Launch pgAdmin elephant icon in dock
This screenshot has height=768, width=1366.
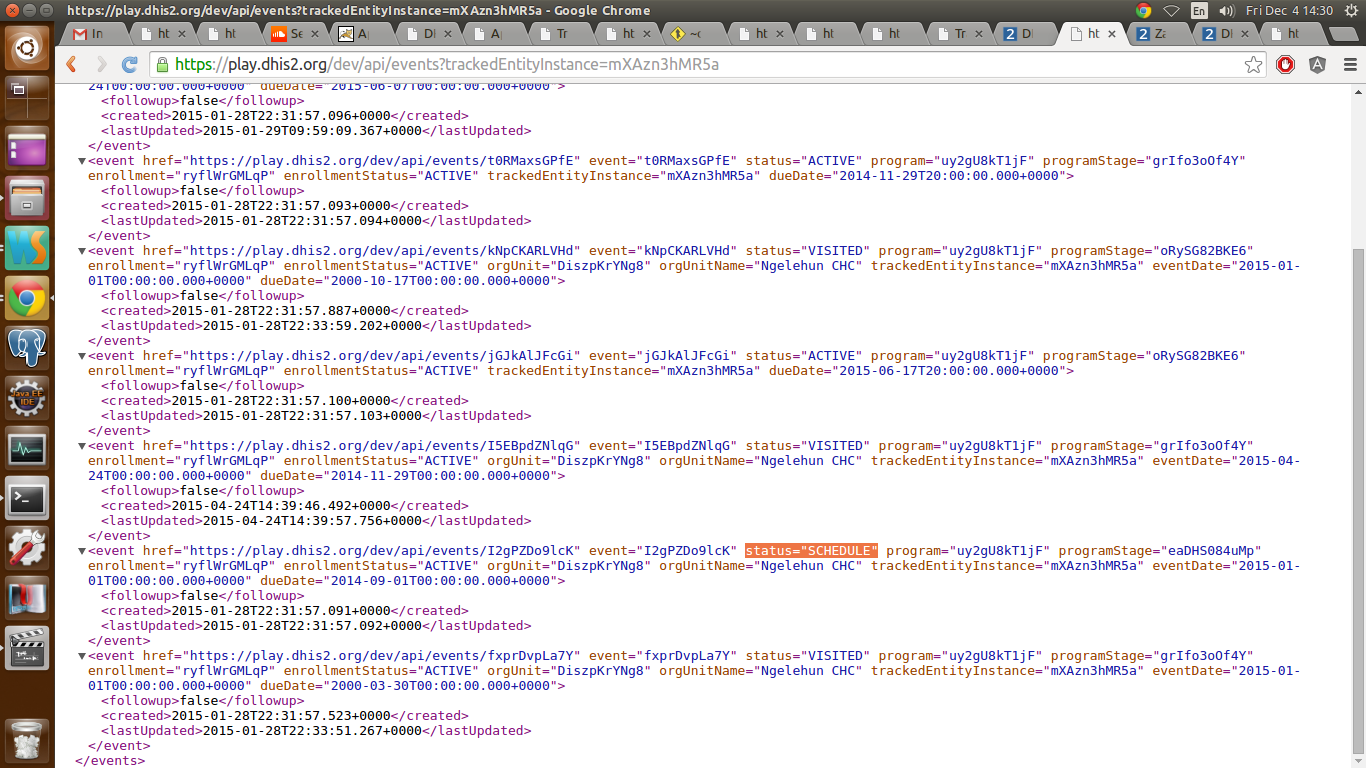pyautogui.click(x=27, y=347)
